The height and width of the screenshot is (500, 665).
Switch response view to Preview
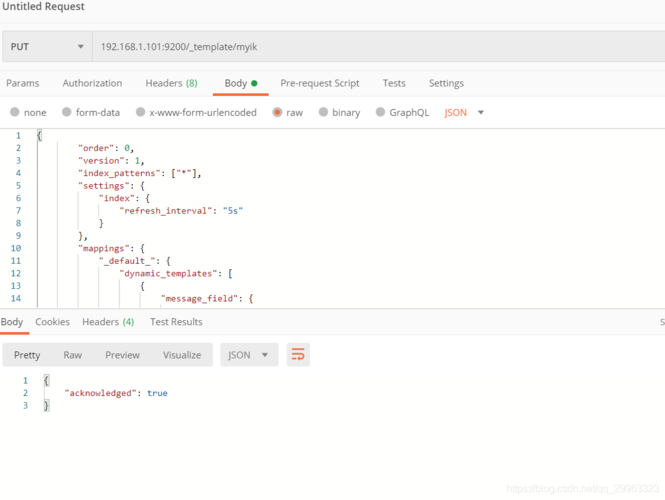(x=123, y=355)
